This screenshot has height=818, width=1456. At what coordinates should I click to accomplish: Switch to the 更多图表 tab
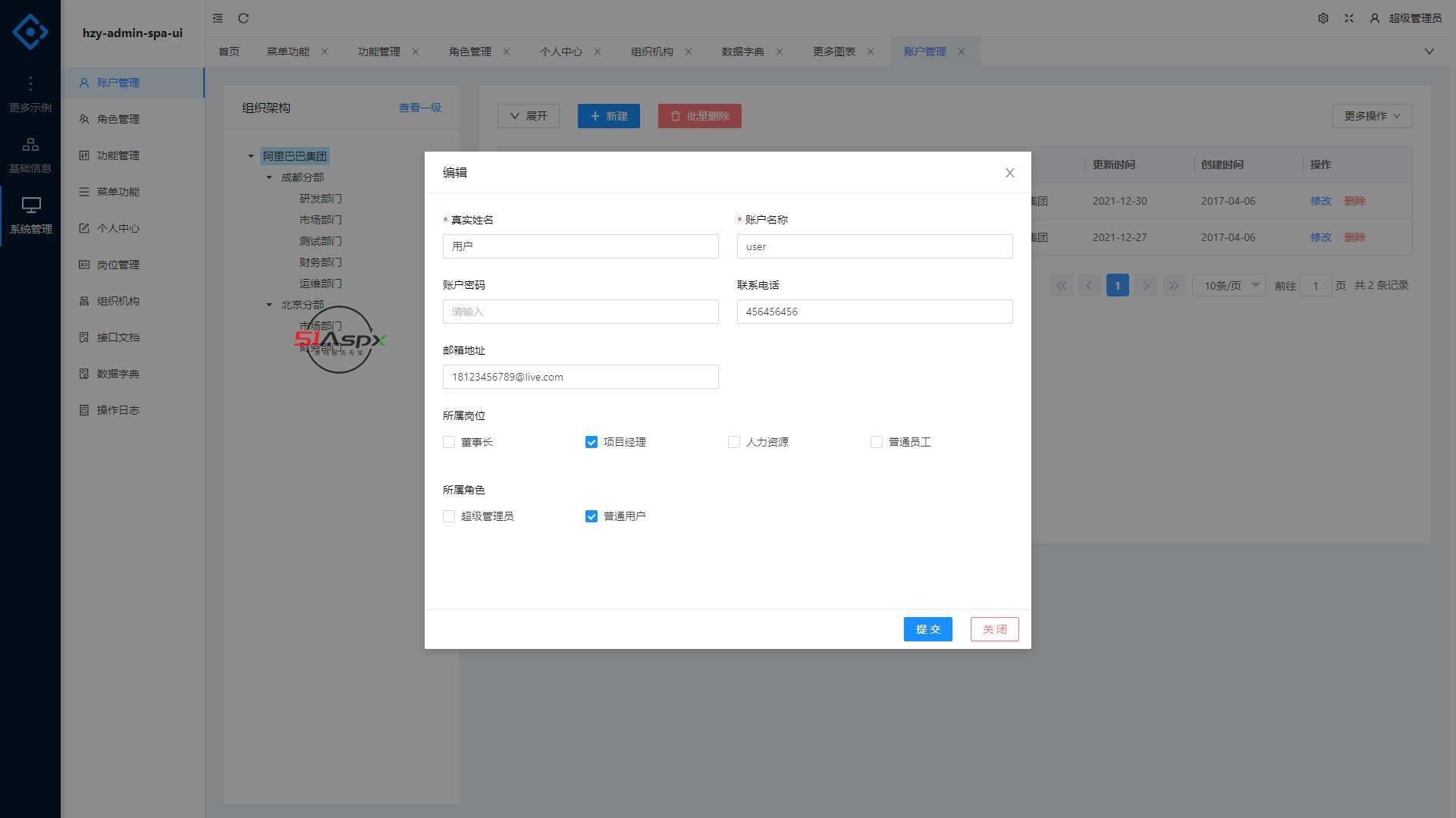(x=834, y=52)
